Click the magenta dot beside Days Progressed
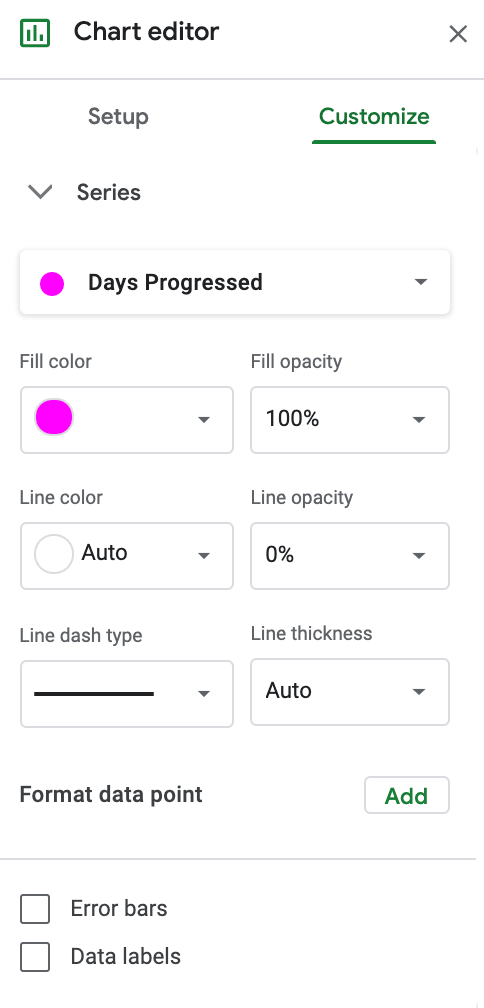The height and width of the screenshot is (1008, 484). pyautogui.click(x=52, y=284)
